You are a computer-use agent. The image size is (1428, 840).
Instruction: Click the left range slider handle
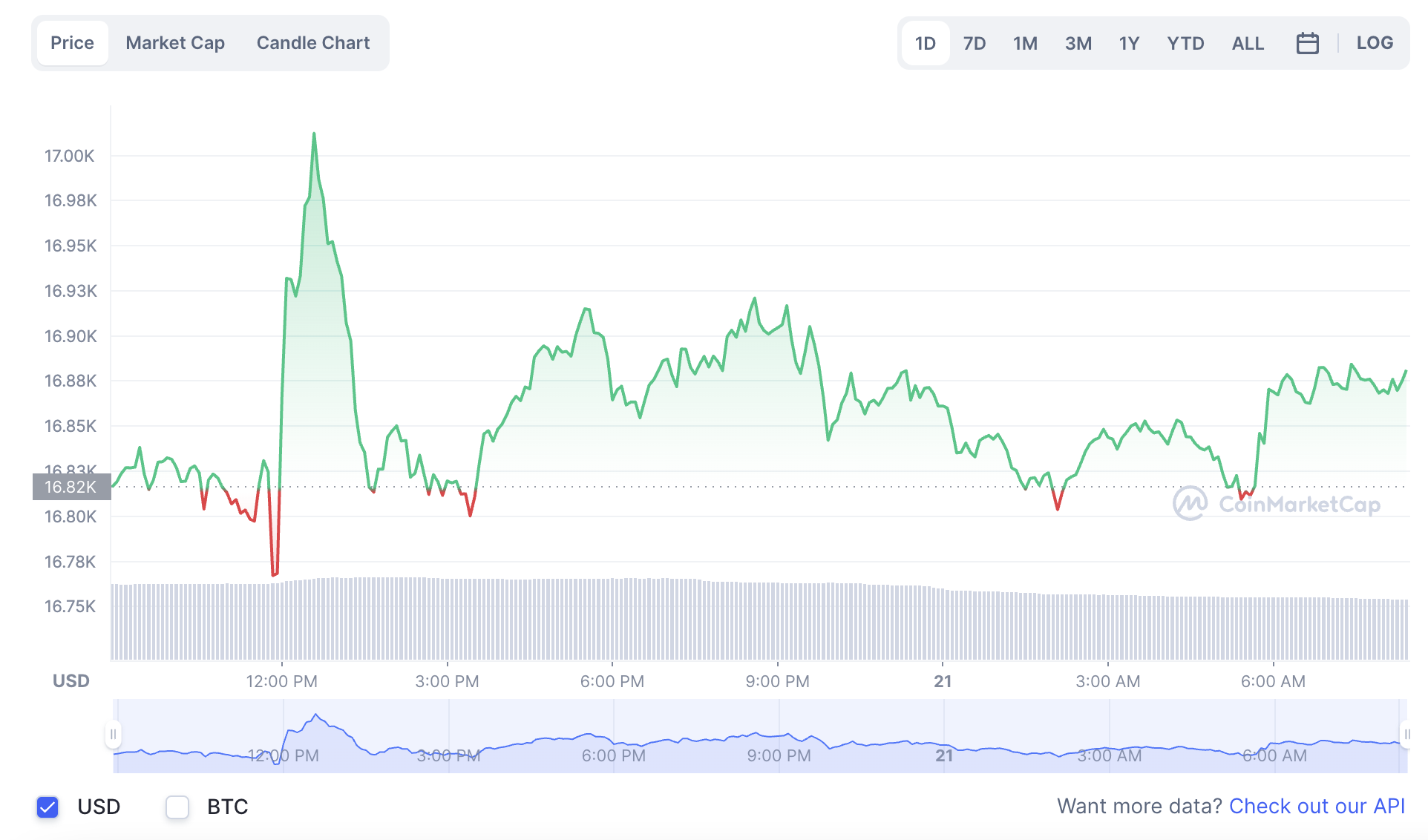(113, 735)
